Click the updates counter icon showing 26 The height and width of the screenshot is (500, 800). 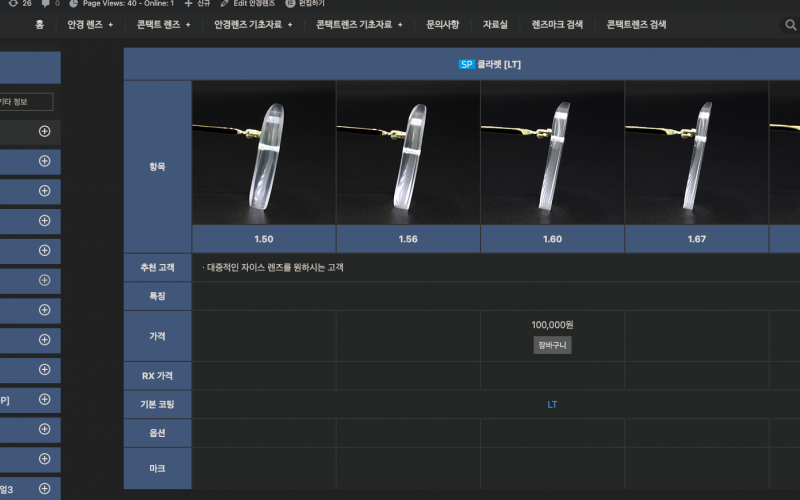click(x=11, y=4)
